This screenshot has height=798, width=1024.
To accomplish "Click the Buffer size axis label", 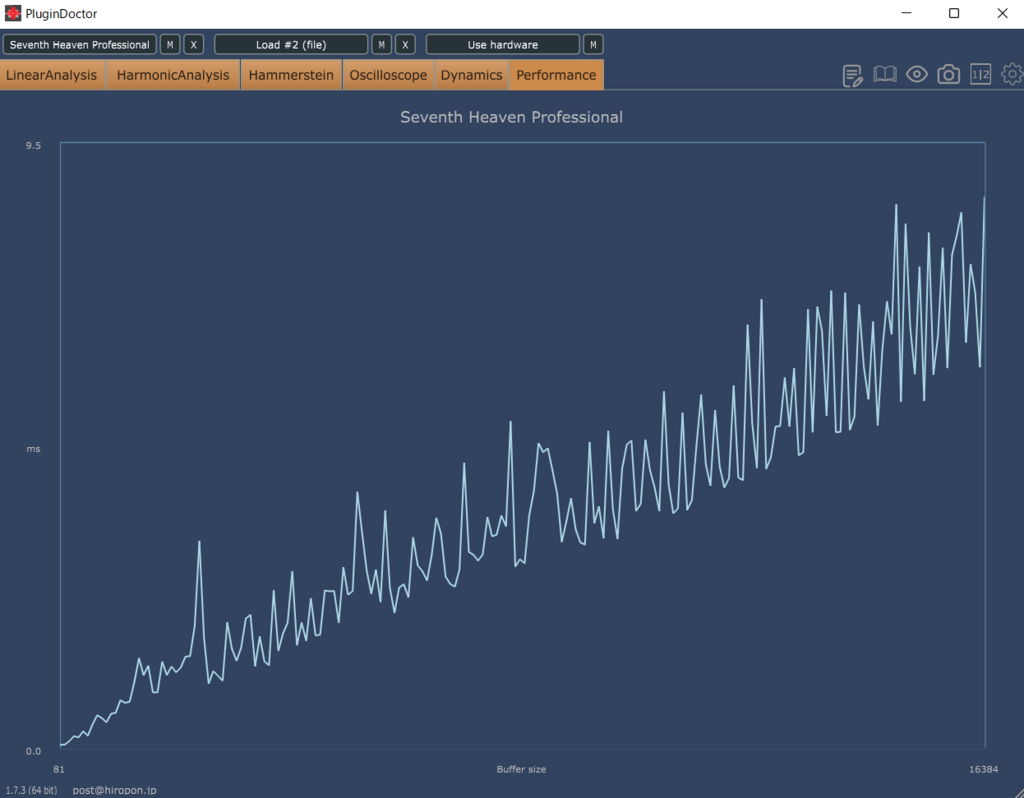I will (x=521, y=769).
